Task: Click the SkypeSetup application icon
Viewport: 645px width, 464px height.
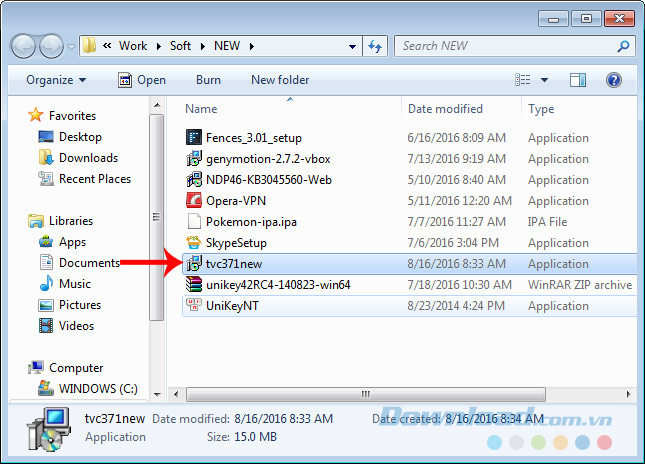Action: (194, 242)
